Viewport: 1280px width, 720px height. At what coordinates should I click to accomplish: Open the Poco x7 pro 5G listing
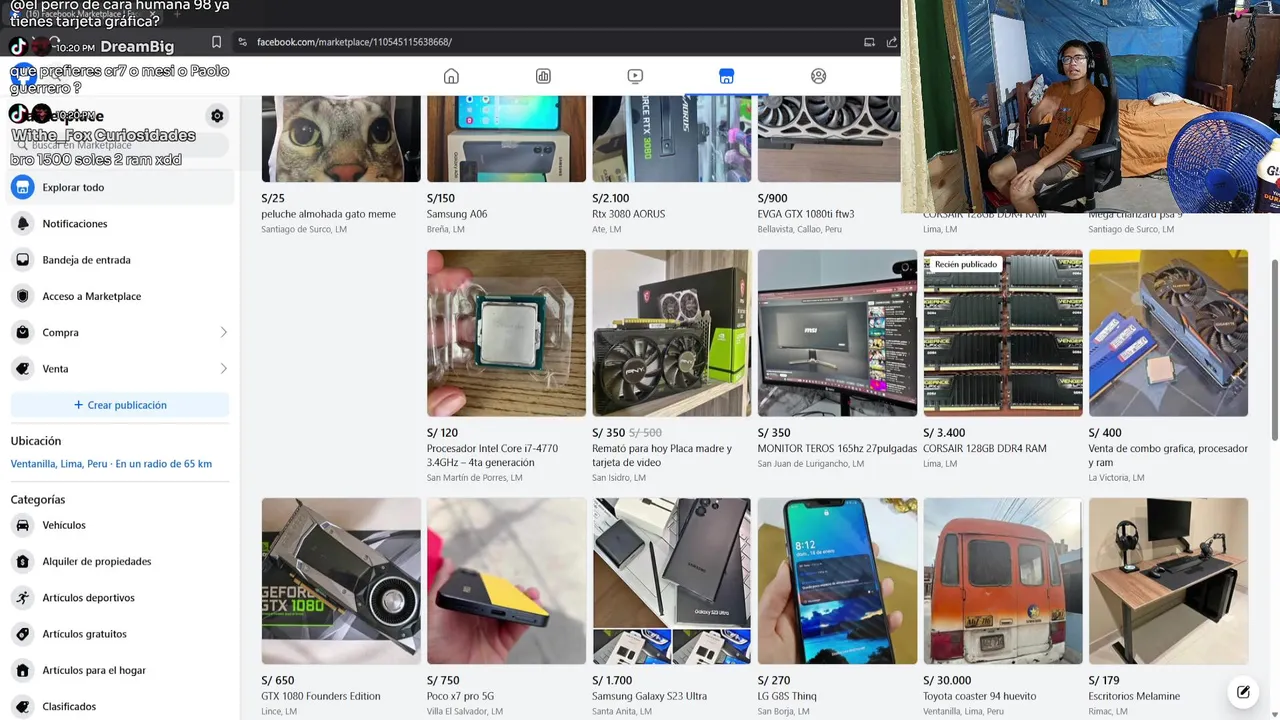[506, 607]
